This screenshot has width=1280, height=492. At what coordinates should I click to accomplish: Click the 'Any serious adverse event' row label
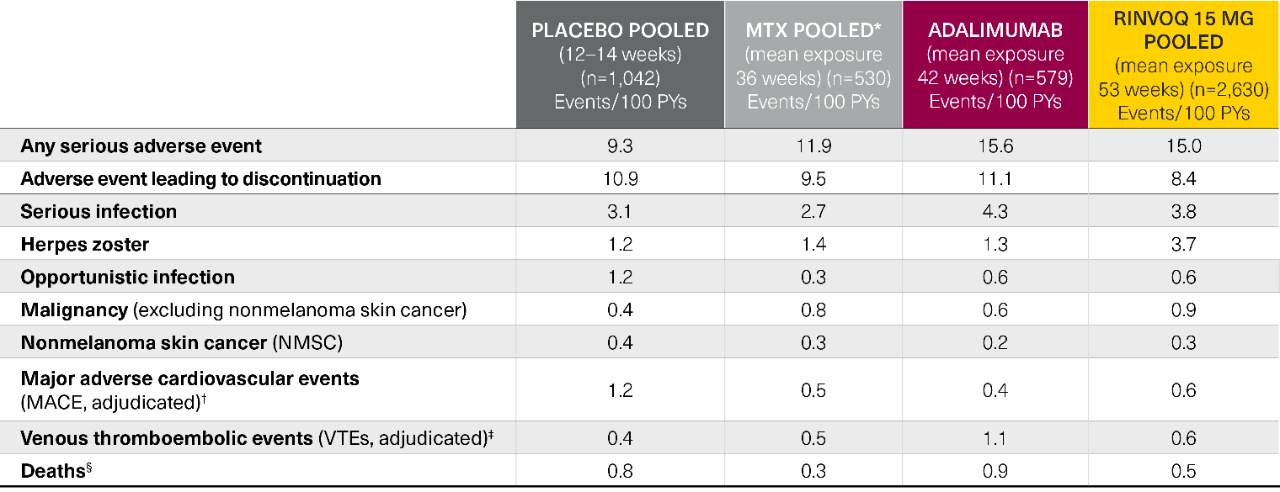pos(141,146)
